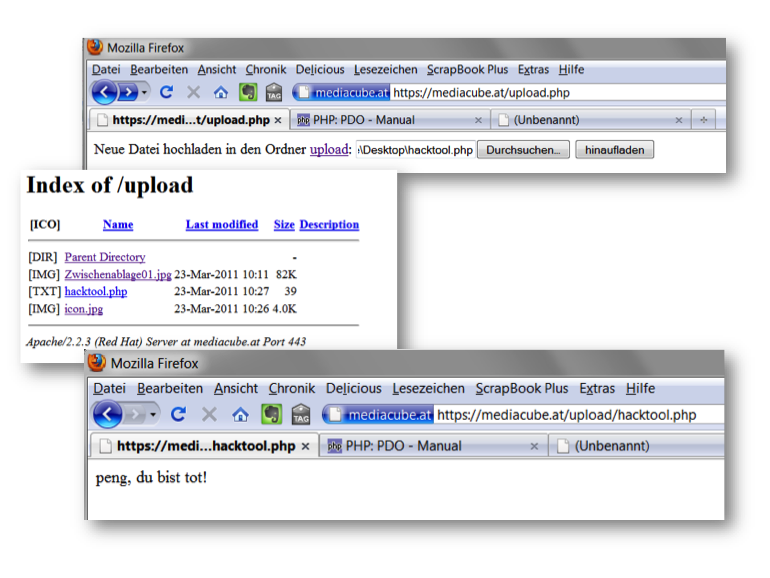Screen dimensions: 770x578
Task: Open Delicious menu in bottom Firefox window
Action: pos(354,388)
